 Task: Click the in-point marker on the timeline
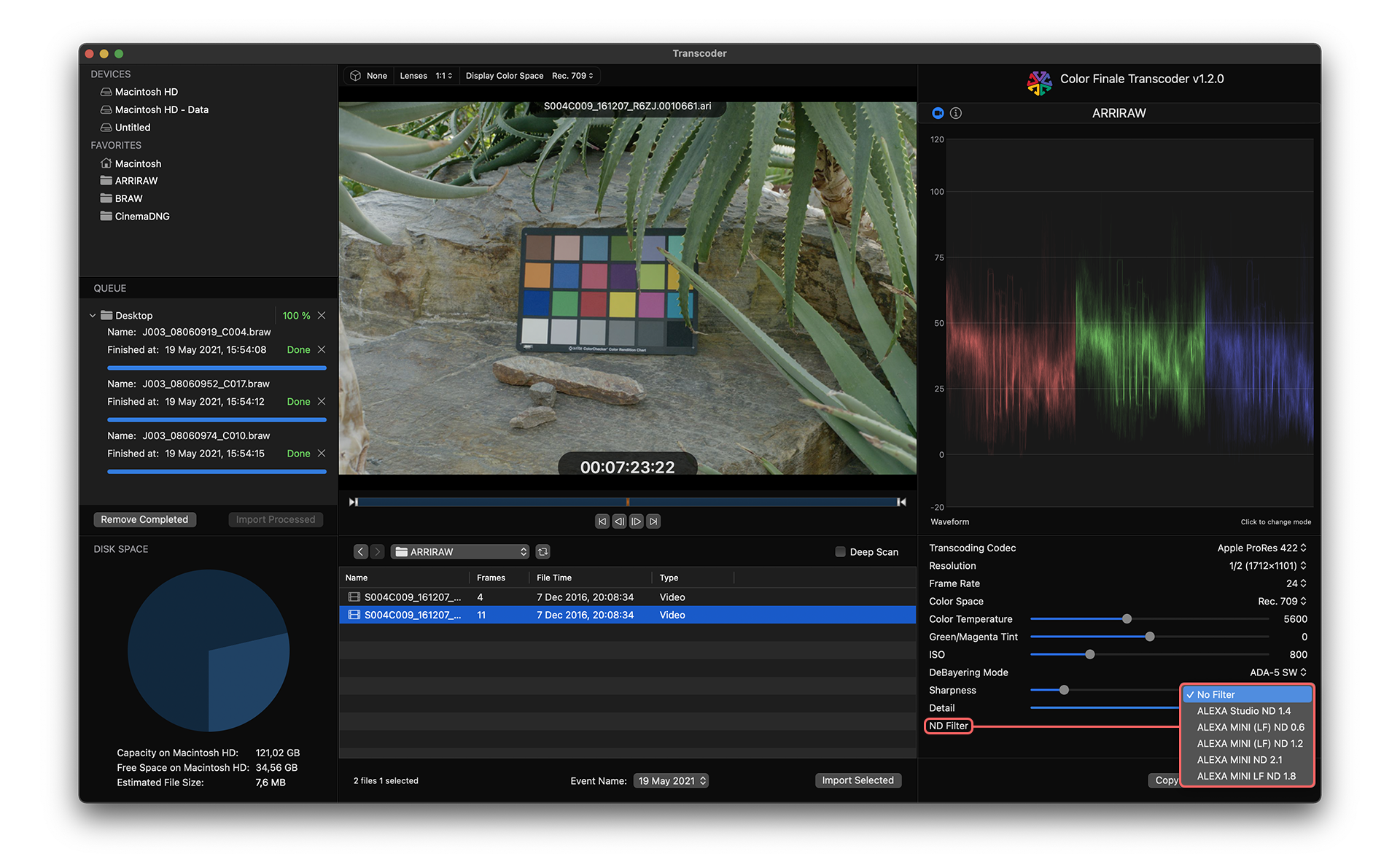click(354, 502)
